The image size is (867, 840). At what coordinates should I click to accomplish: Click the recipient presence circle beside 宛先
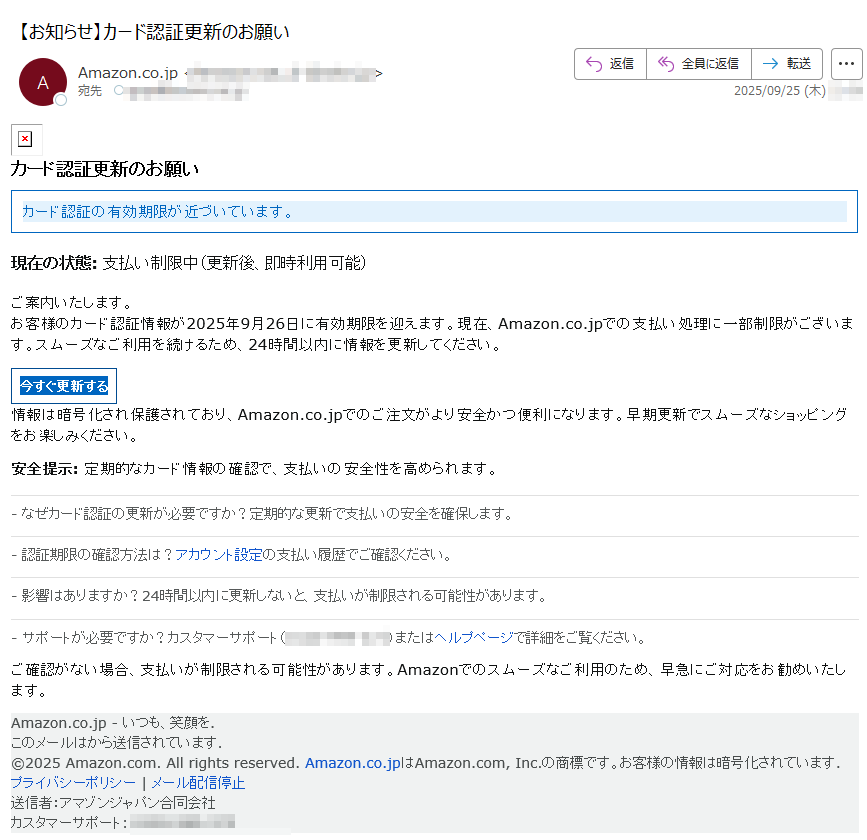[x=119, y=91]
